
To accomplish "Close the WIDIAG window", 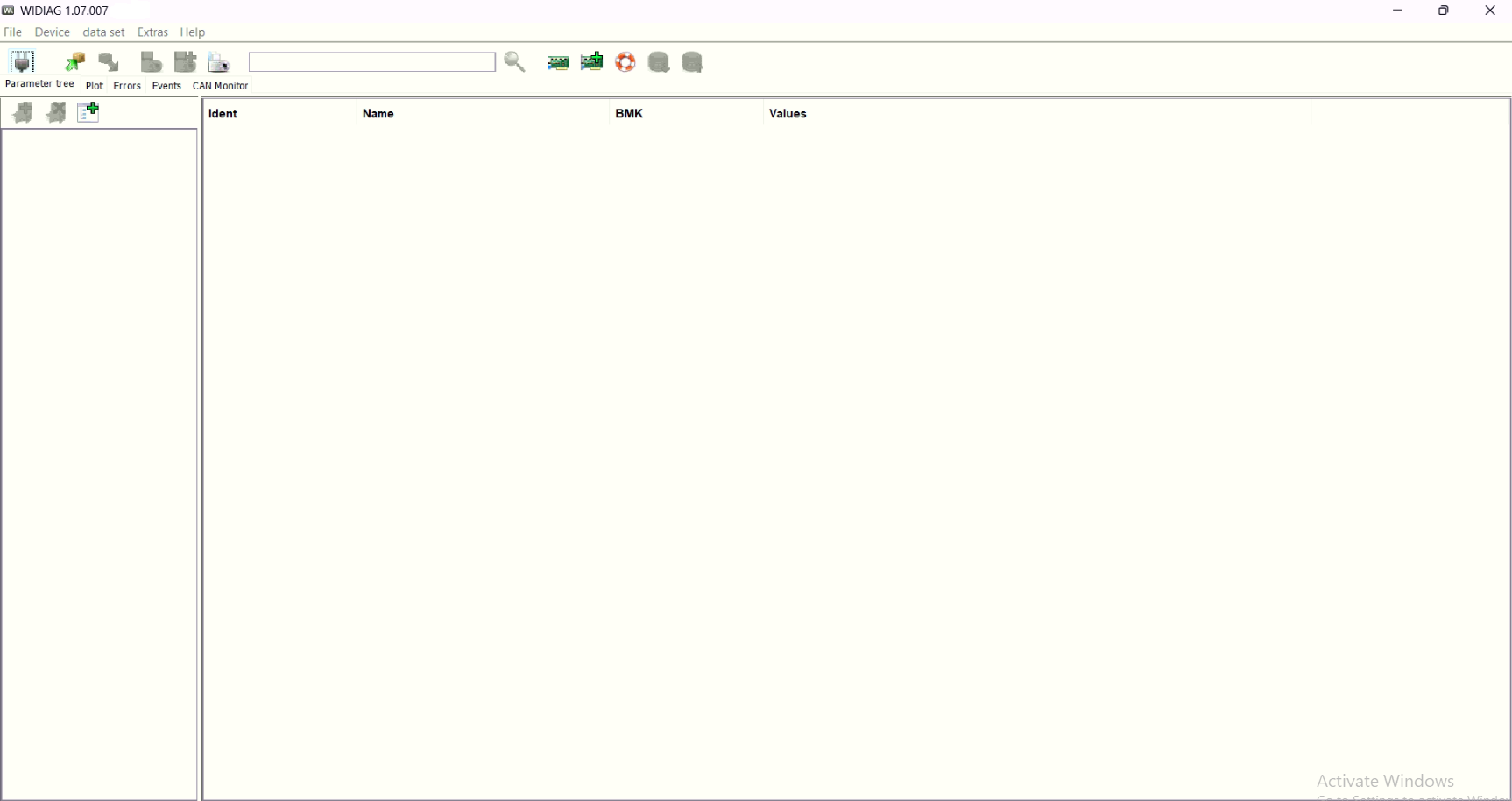I will [1490, 11].
